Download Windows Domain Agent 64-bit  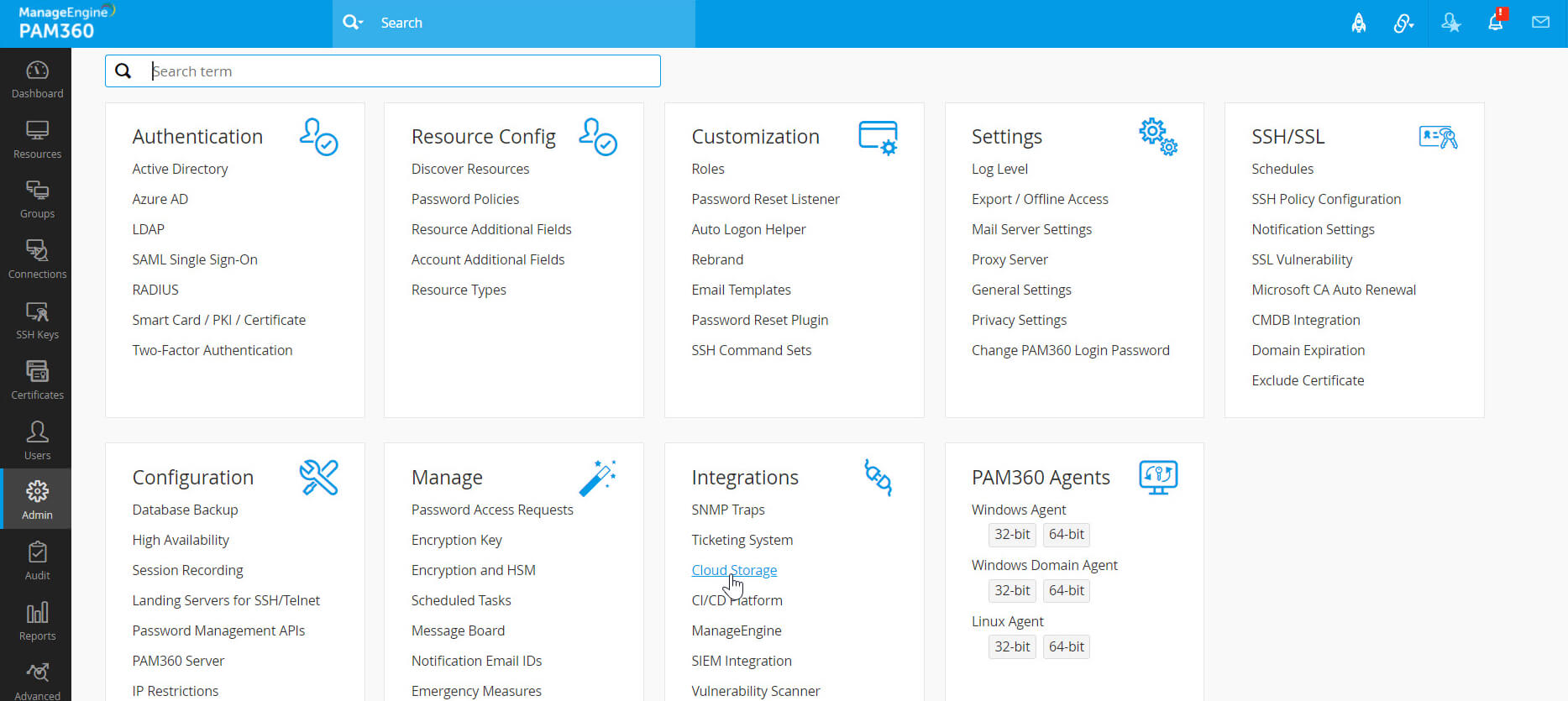click(1067, 590)
